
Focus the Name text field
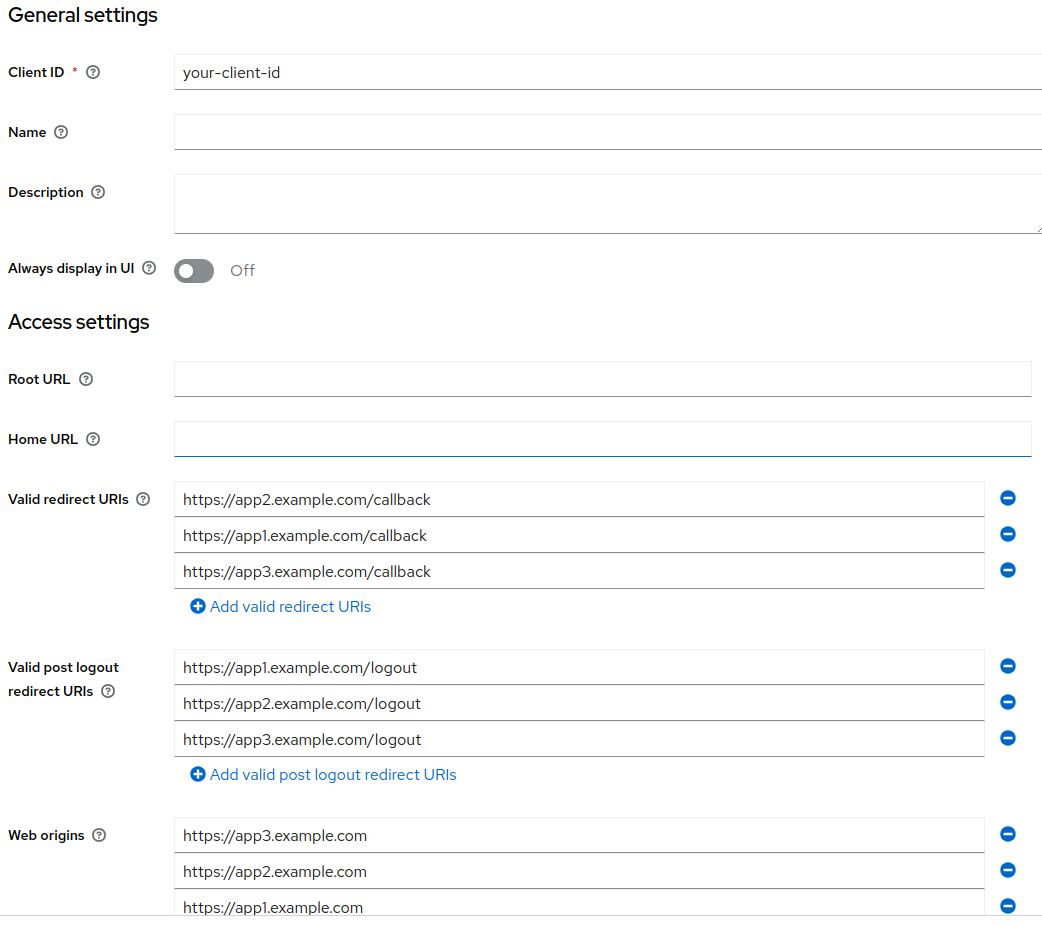(x=607, y=132)
